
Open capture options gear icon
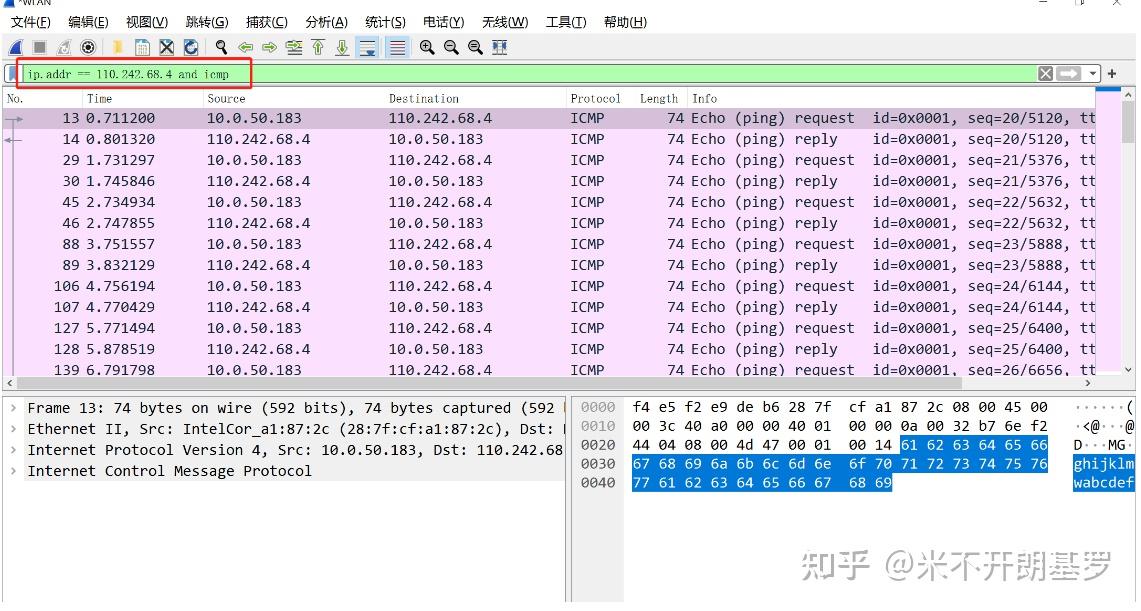point(88,47)
